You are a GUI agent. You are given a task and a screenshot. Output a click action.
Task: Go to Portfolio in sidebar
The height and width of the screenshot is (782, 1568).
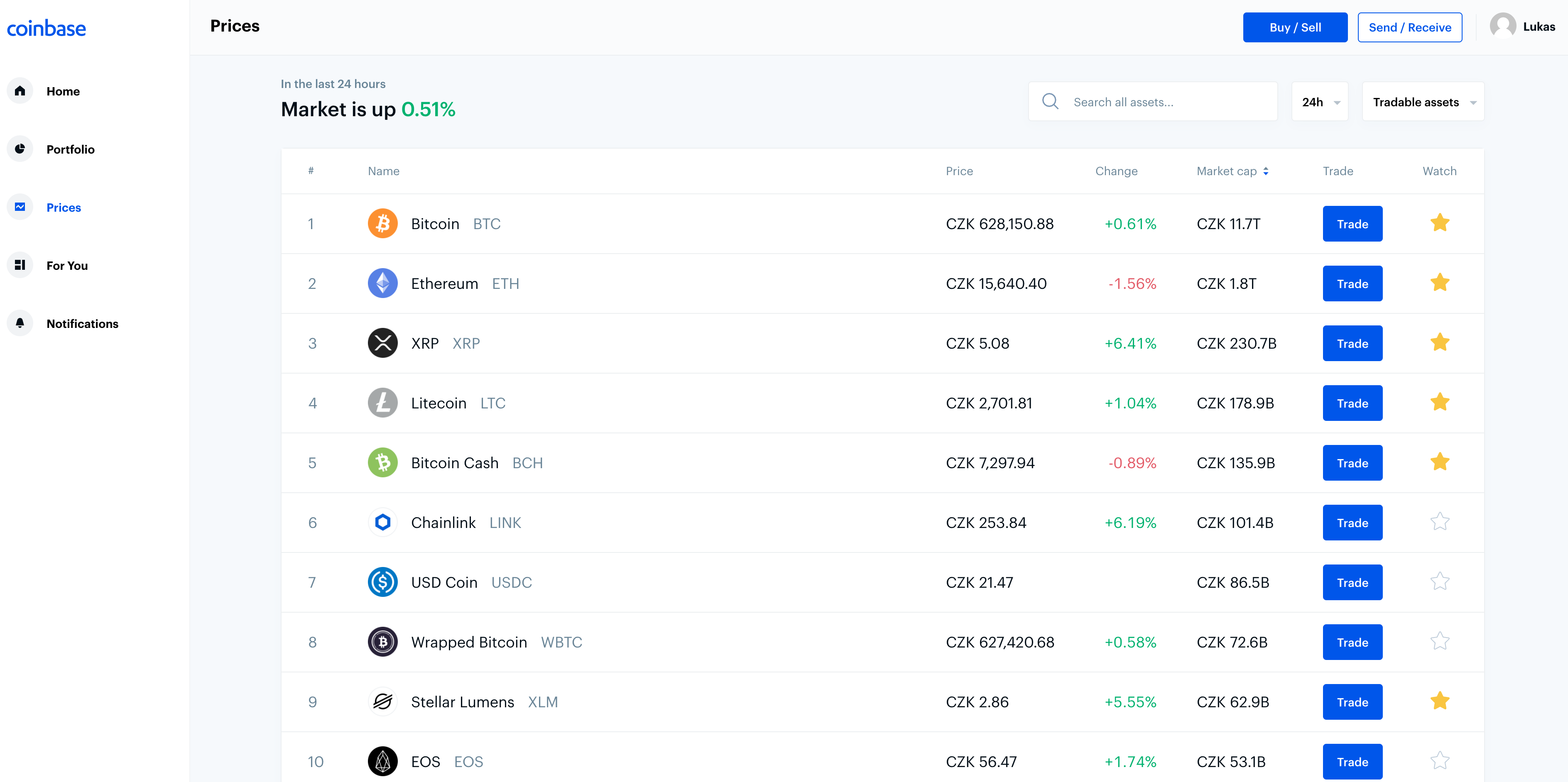pos(70,150)
